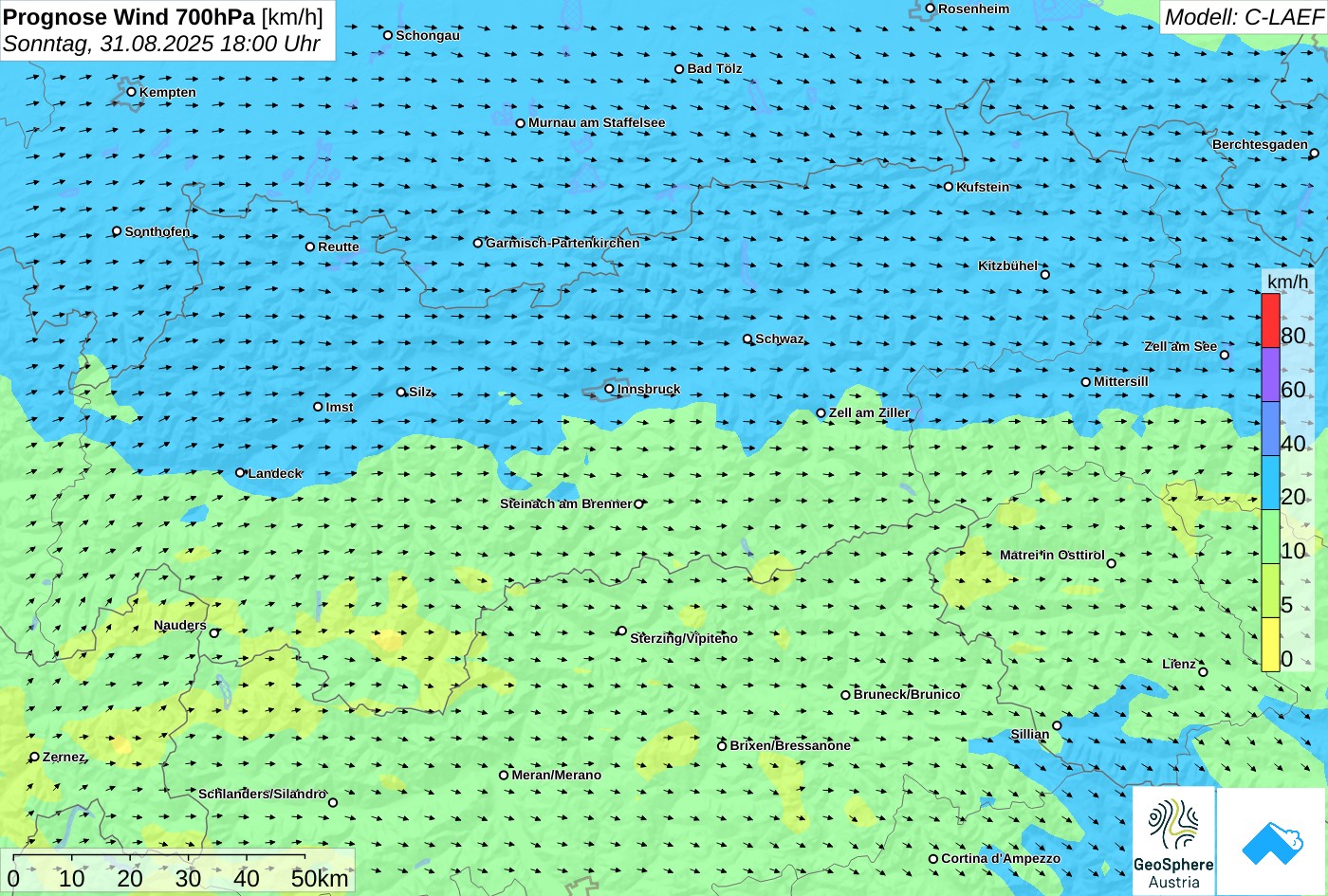Click the Zell am See location dot

(x=1225, y=356)
